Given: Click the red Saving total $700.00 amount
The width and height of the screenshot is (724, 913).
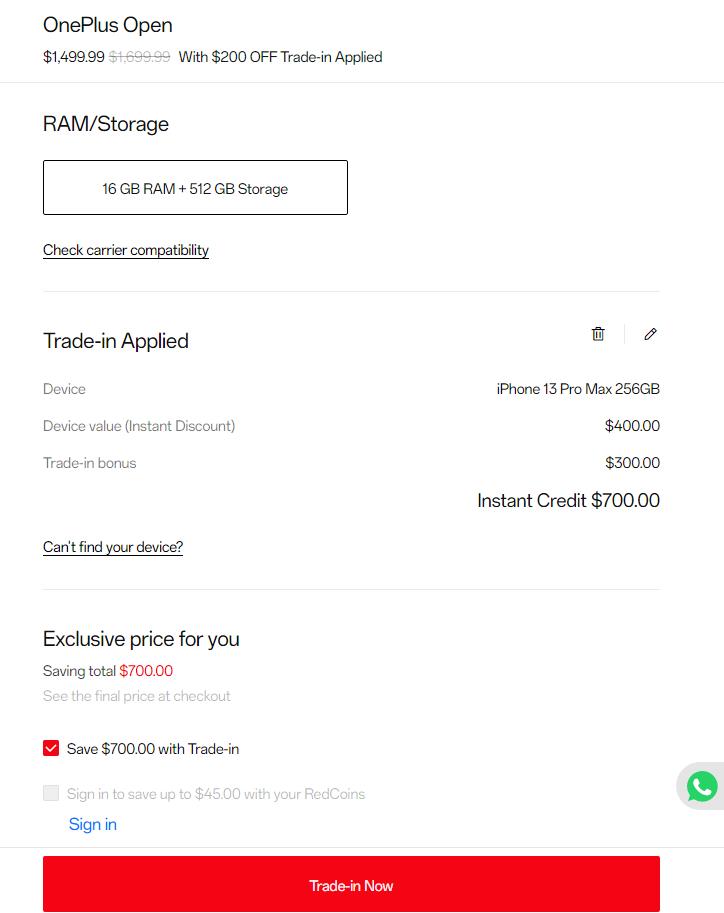Looking at the screenshot, I should [146, 671].
